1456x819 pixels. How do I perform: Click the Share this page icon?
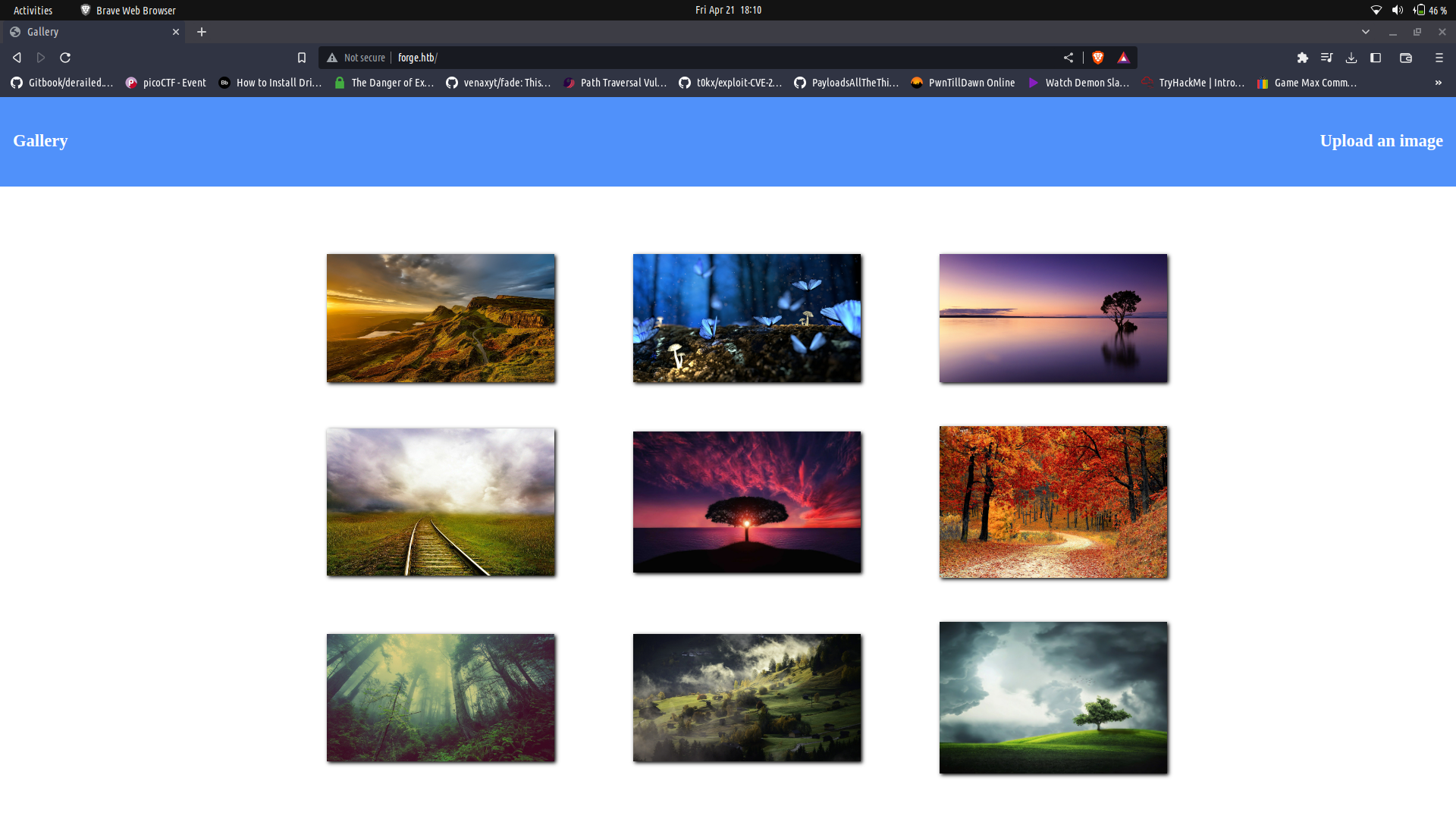pos(1068,57)
